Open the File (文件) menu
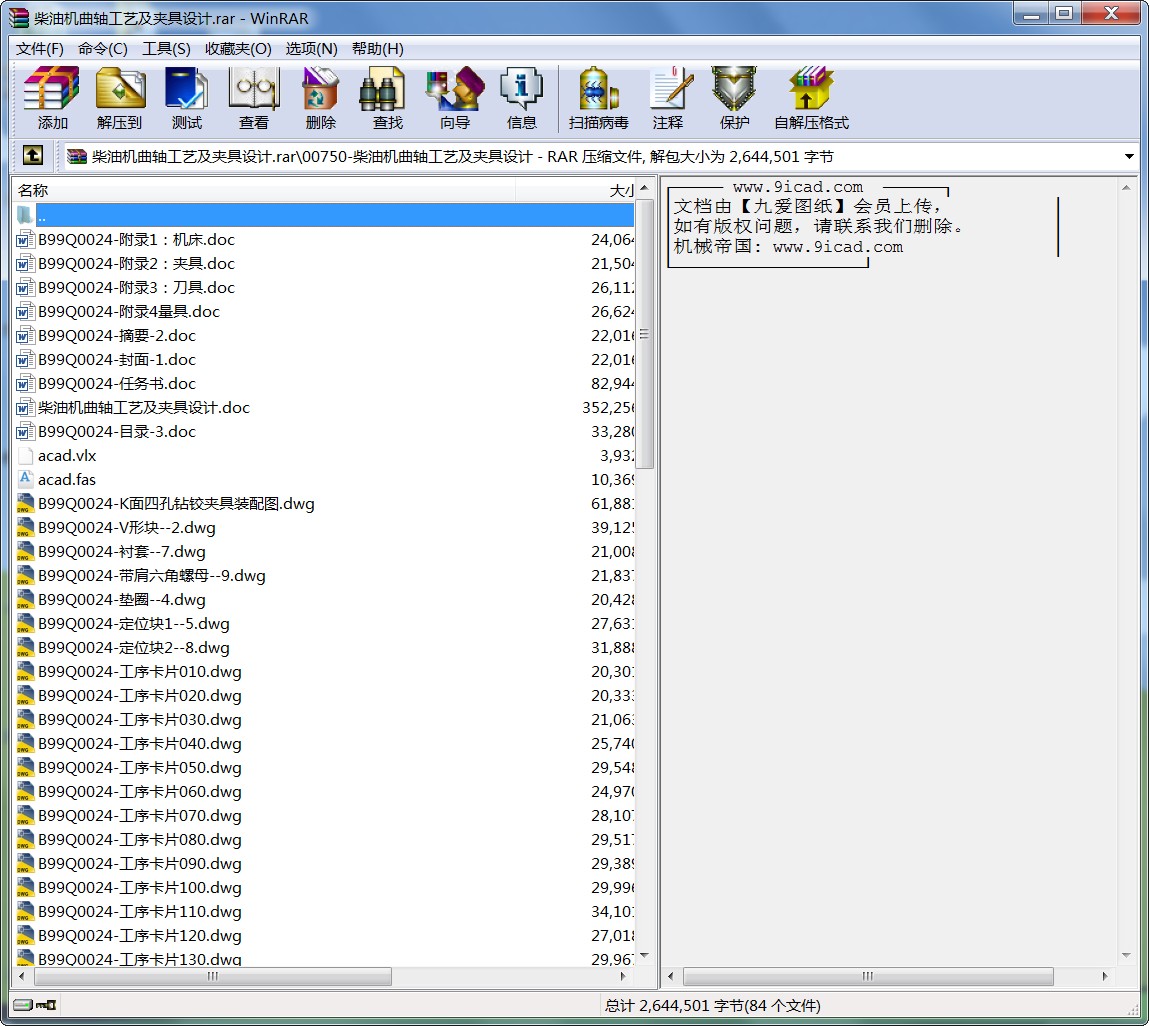The width and height of the screenshot is (1149, 1026). point(40,48)
